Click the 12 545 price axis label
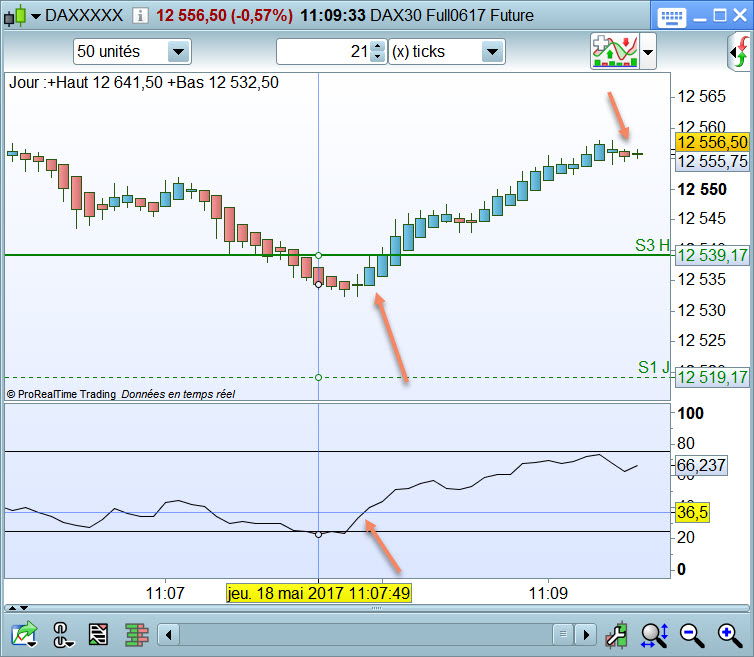 point(702,219)
